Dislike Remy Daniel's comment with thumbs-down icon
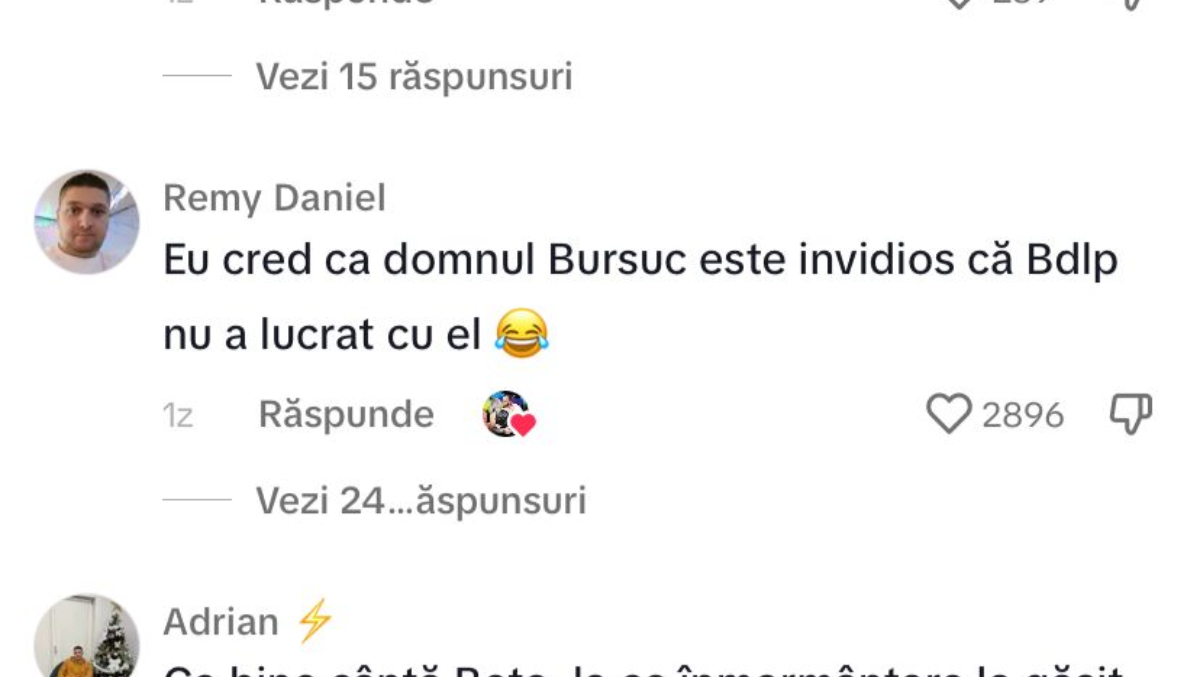Image resolution: width=1200 pixels, height=677 pixels. [1131, 414]
